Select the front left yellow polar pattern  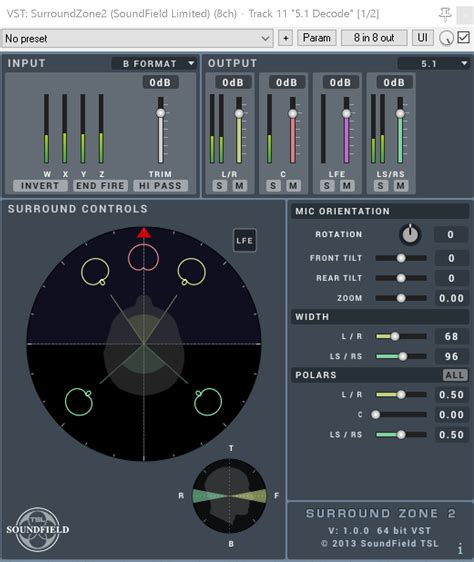point(95,272)
